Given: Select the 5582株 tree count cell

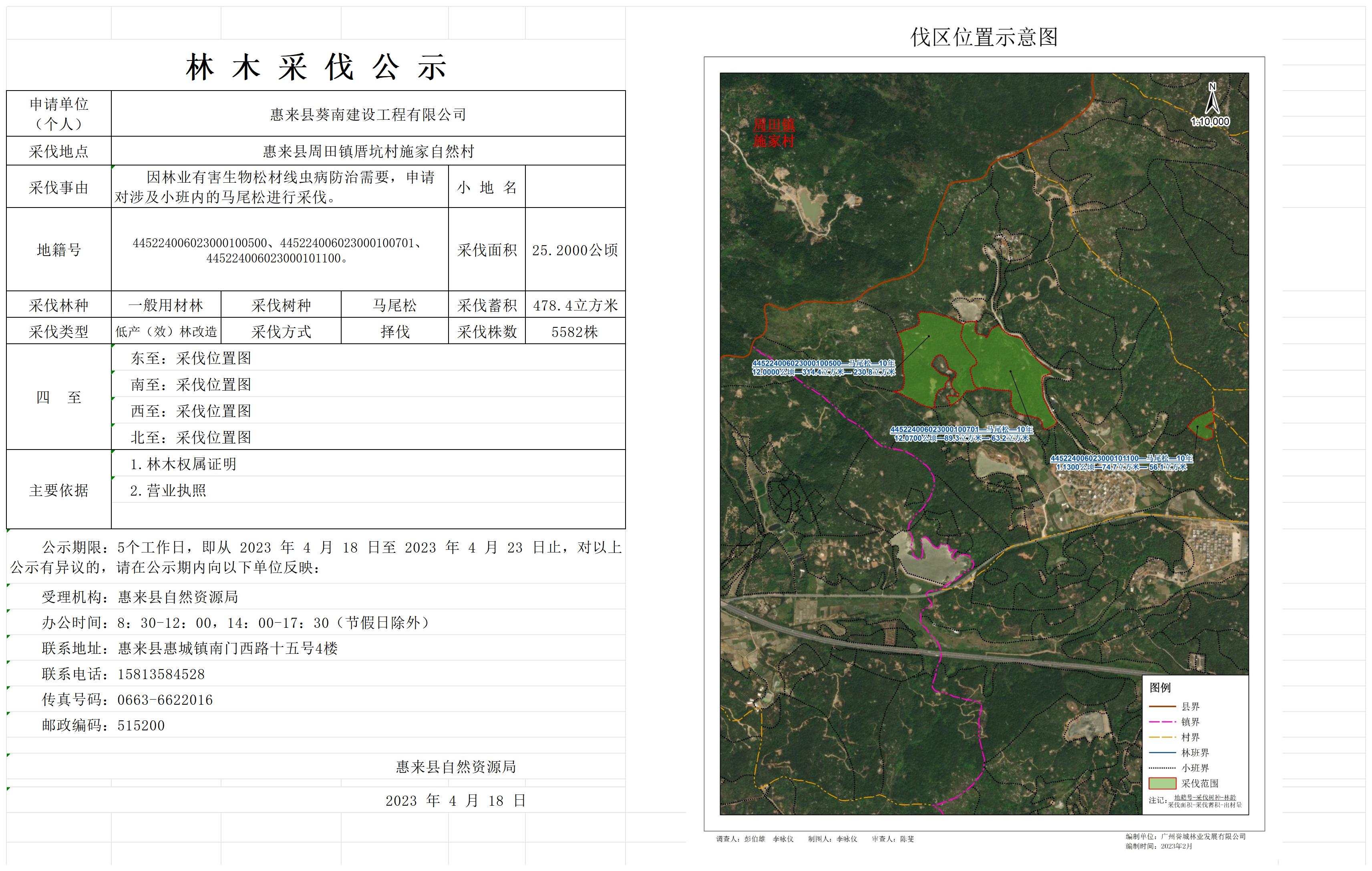Looking at the screenshot, I should (575, 332).
